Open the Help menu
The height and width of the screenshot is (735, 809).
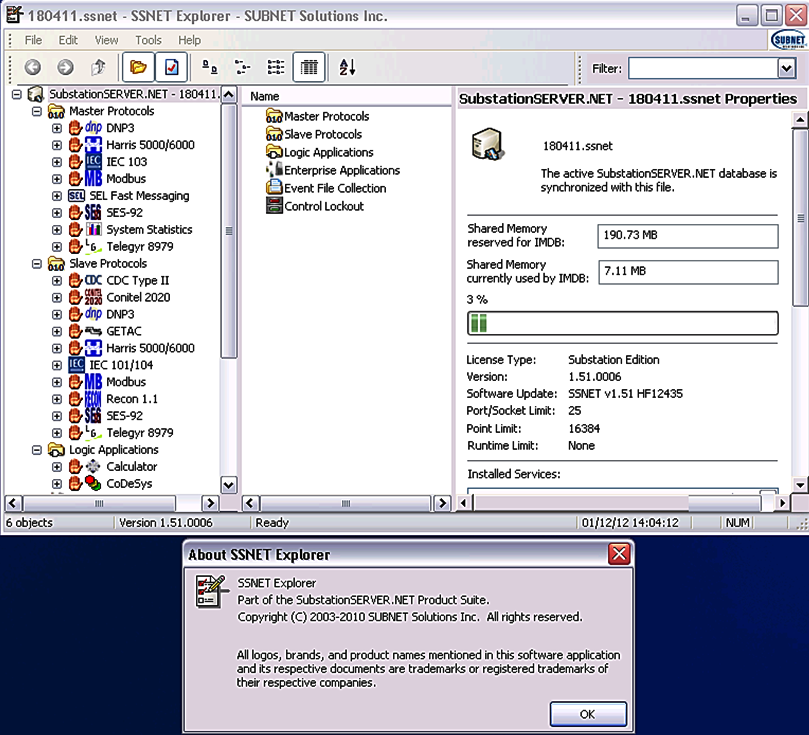pyautogui.click(x=189, y=40)
